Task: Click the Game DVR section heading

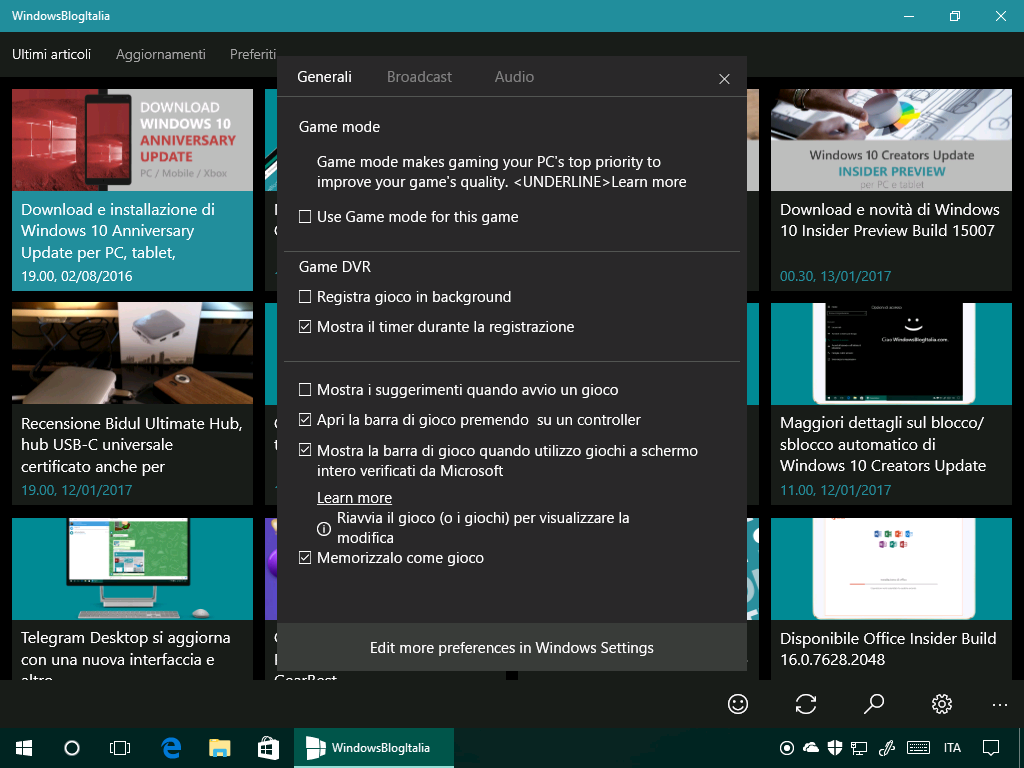Action: [335, 266]
